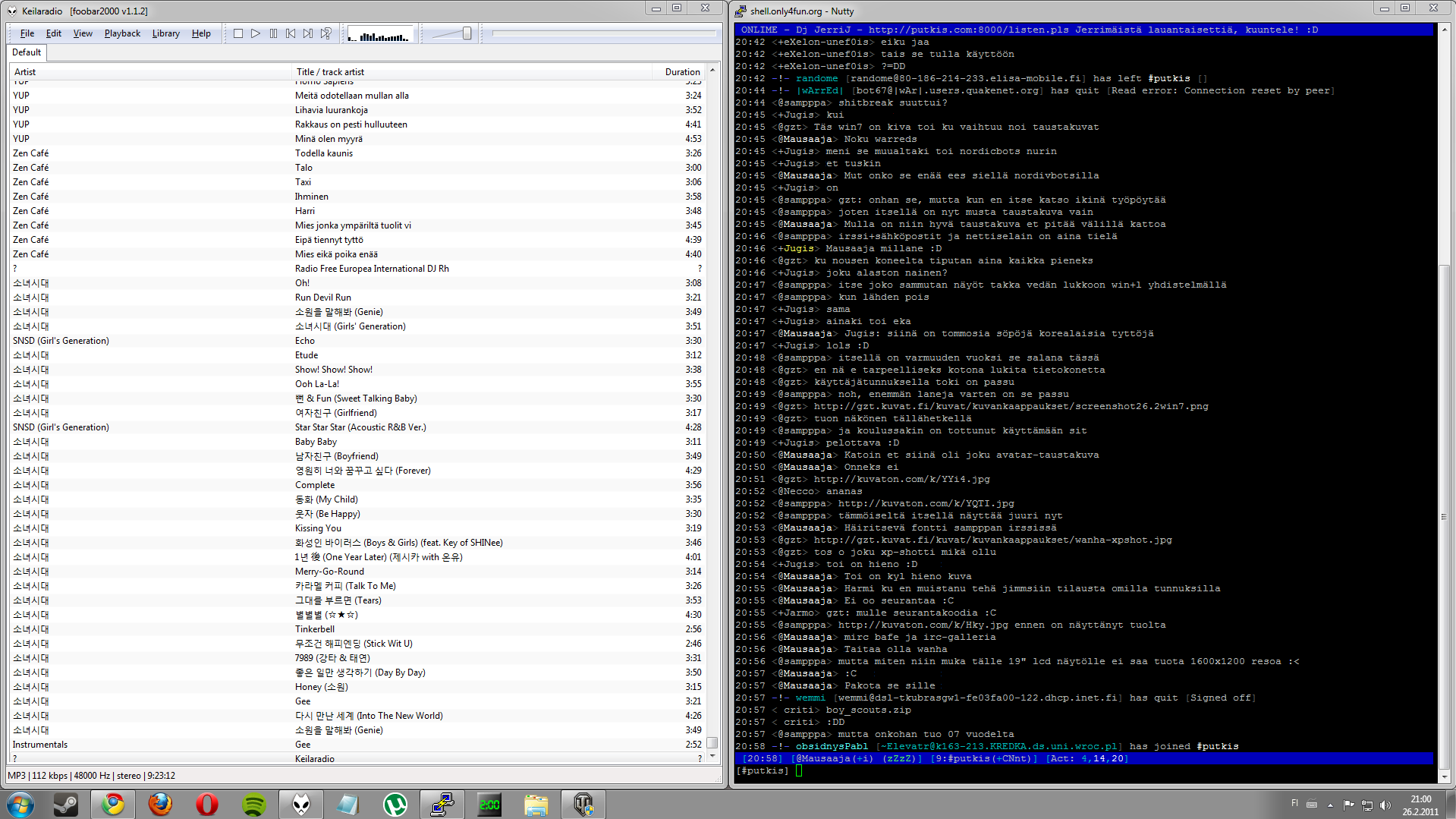Image resolution: width=1456 pixels, height=819 pixels.
Task: Launch uTorrent from the taskbar
Action: (x=395, y=804)
